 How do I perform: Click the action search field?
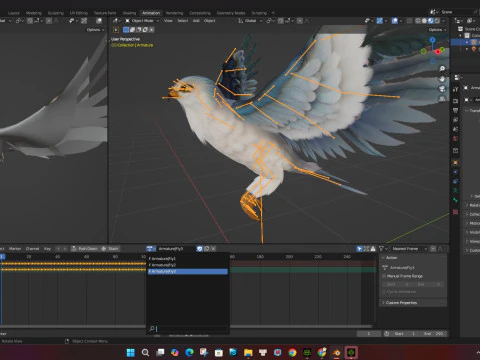188,329
